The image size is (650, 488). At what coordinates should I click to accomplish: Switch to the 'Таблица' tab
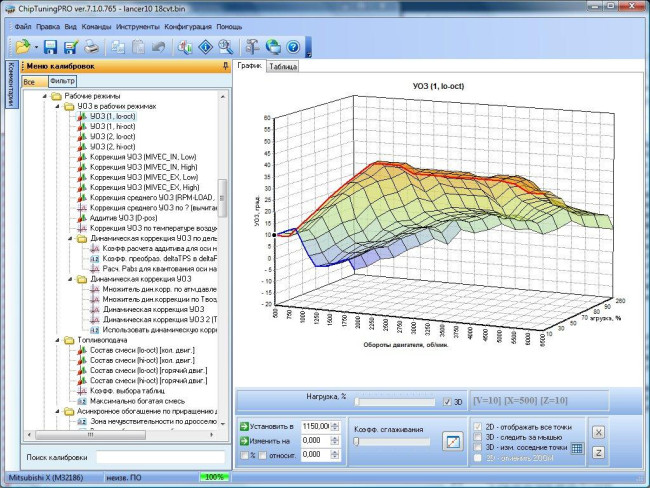[x=283, y=67]
